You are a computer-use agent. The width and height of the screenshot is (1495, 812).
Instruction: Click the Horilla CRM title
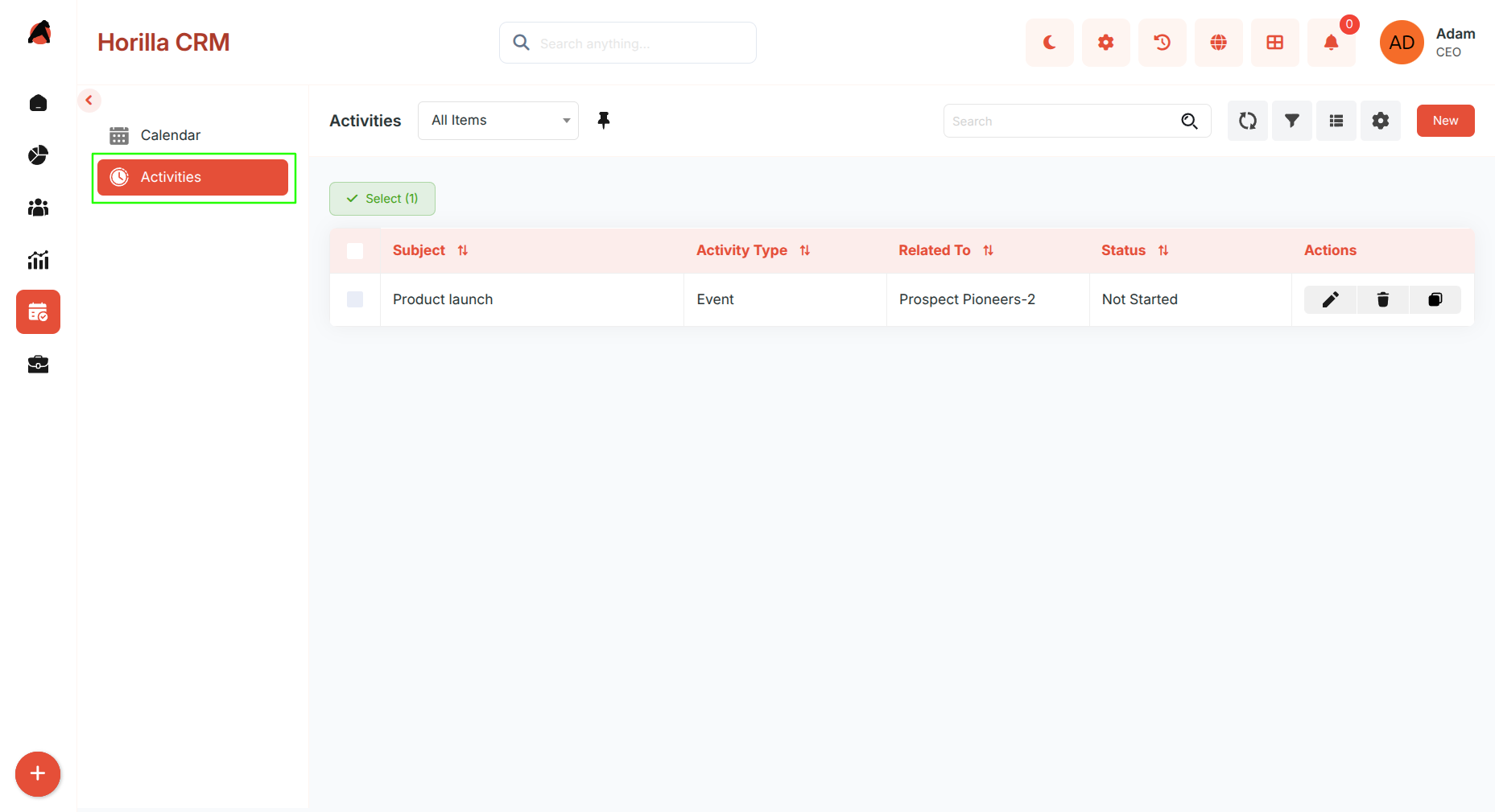[163, 43]
